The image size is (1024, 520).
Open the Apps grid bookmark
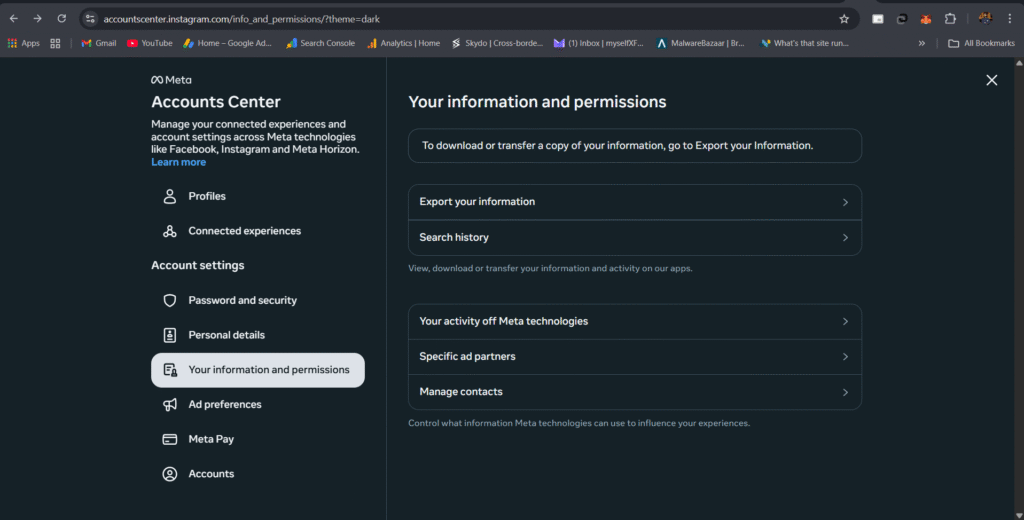pos(24,43)
